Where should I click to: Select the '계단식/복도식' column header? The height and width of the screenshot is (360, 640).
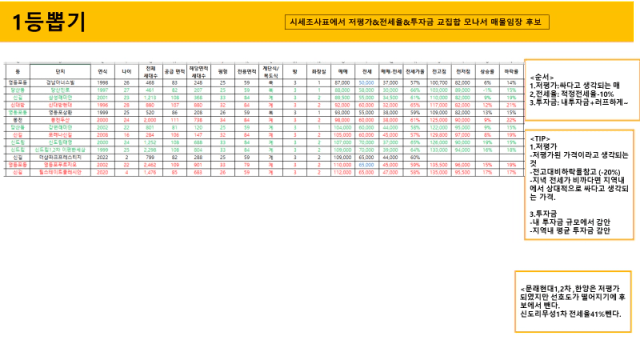271,71
